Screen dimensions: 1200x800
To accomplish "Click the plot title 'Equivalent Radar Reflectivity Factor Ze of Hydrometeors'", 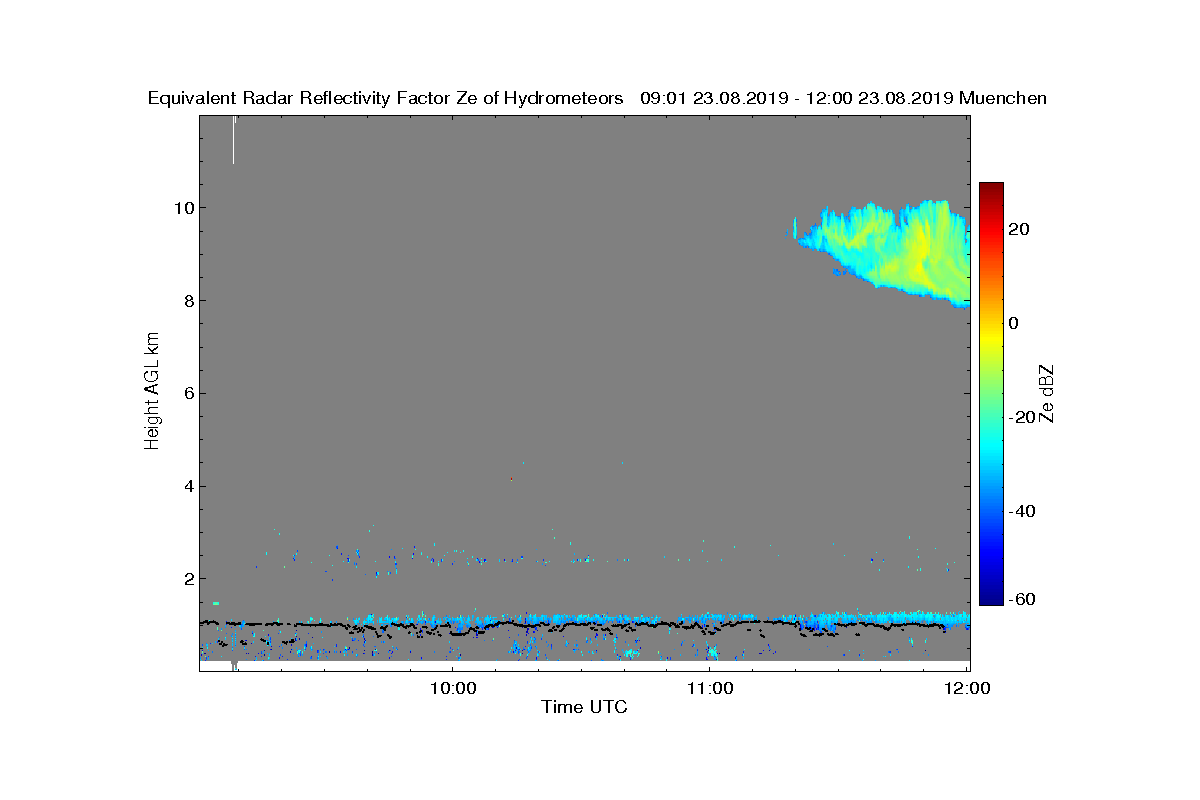I will coord(386,98).
